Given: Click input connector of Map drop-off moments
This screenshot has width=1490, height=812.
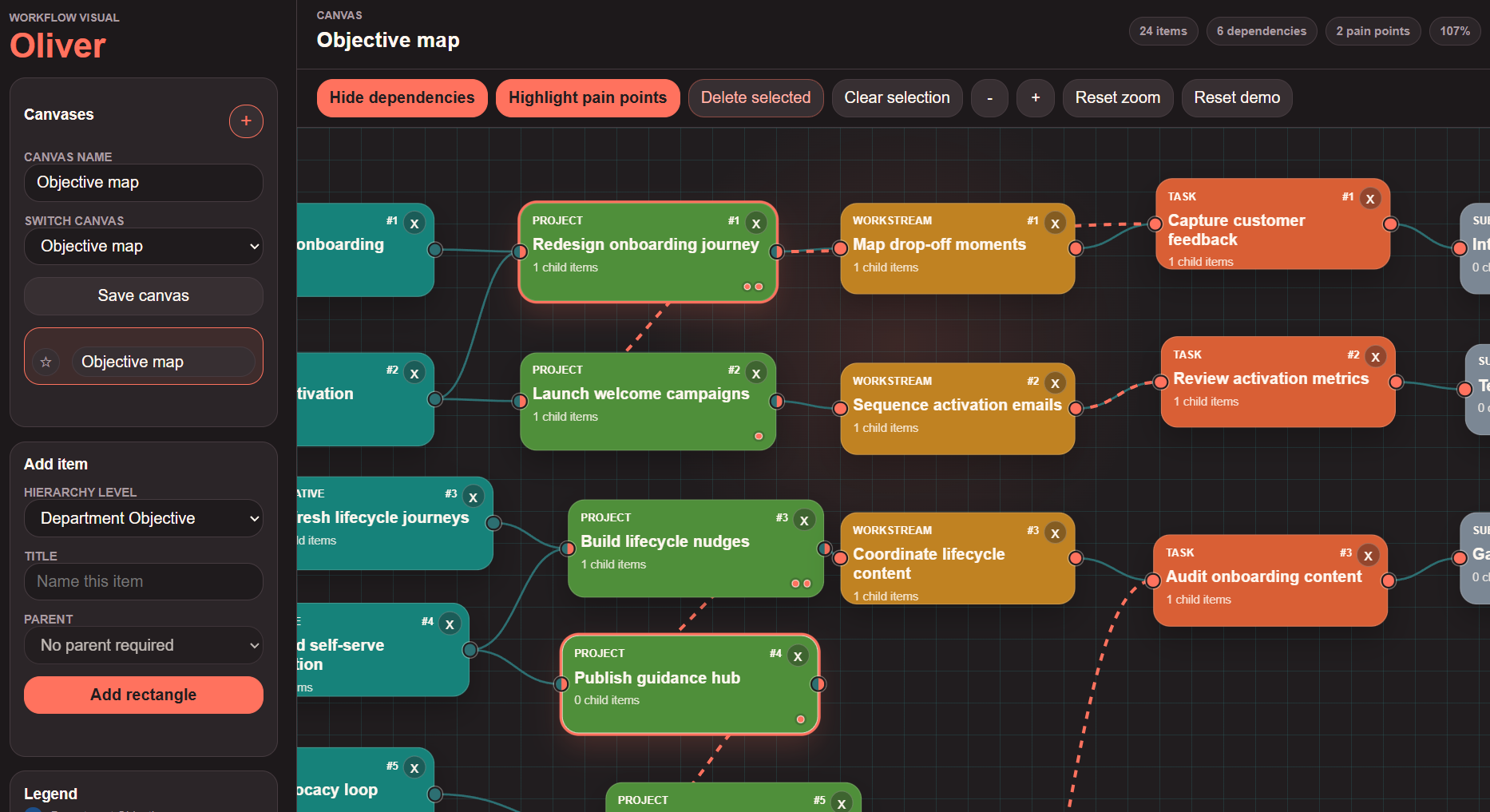Looking at the screenshot, I should coord(840,248).
